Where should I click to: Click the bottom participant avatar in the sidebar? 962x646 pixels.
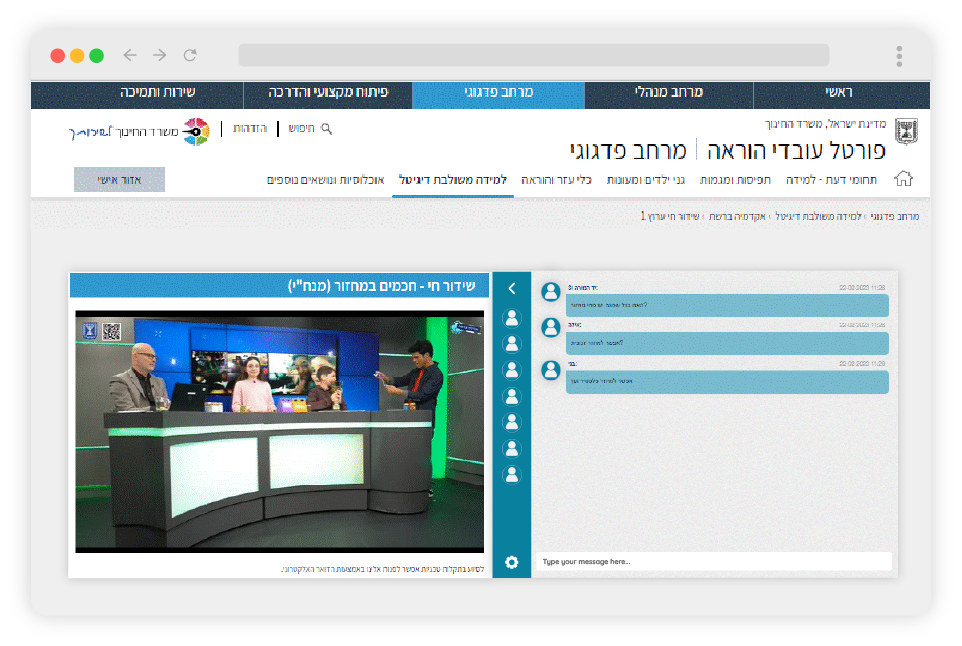point(511,474)
